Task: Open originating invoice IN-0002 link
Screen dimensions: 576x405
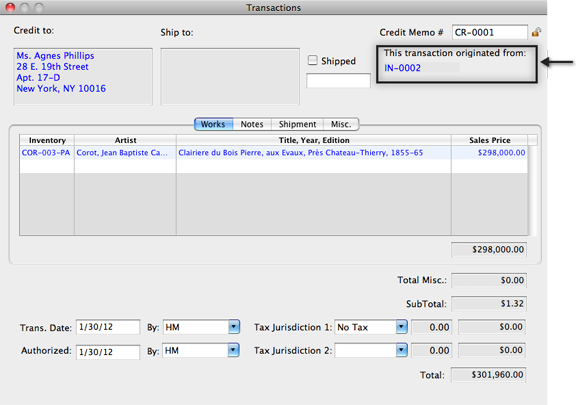Action: [403, 68]
